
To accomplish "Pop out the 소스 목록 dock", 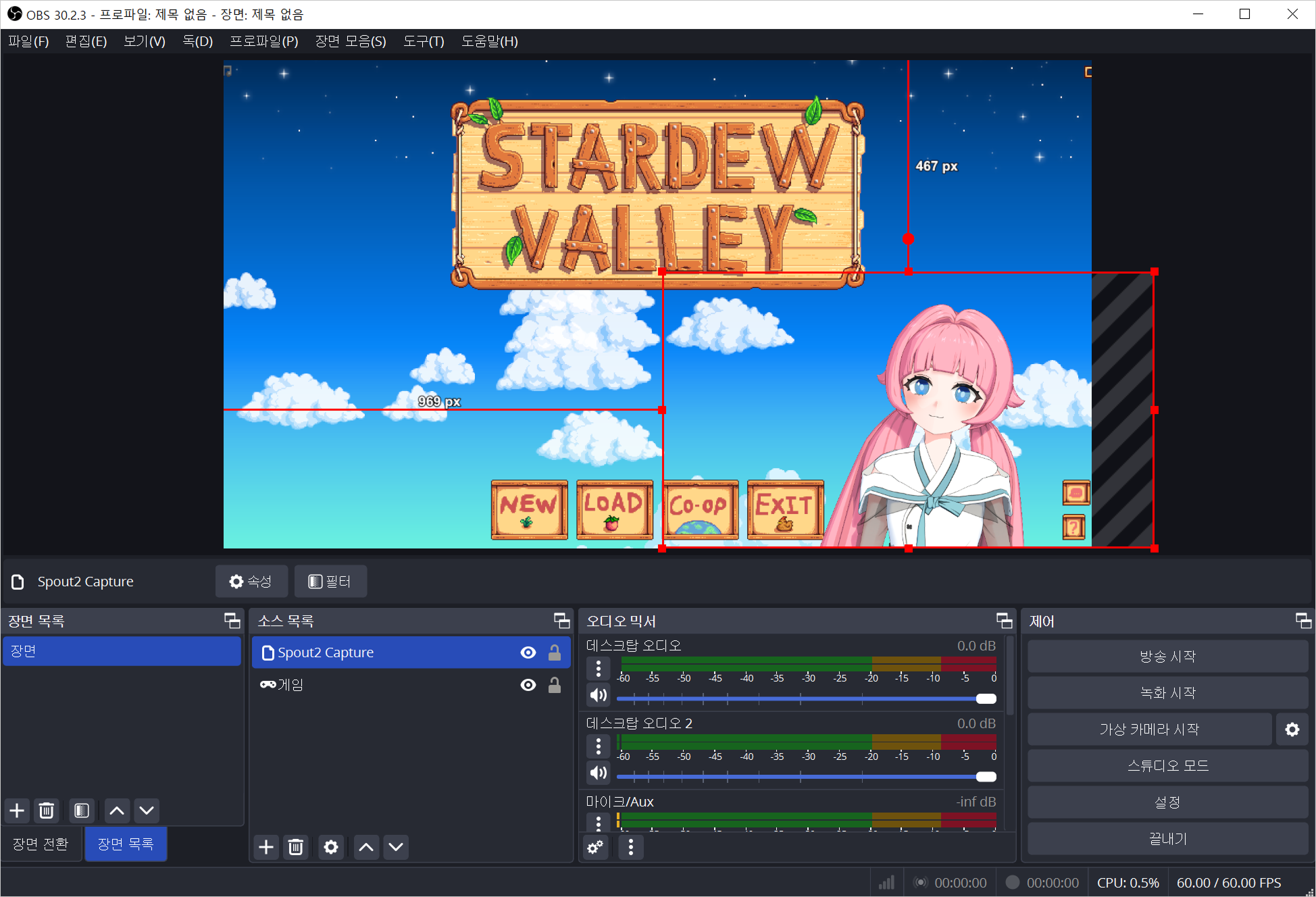I will click(561, 621).
